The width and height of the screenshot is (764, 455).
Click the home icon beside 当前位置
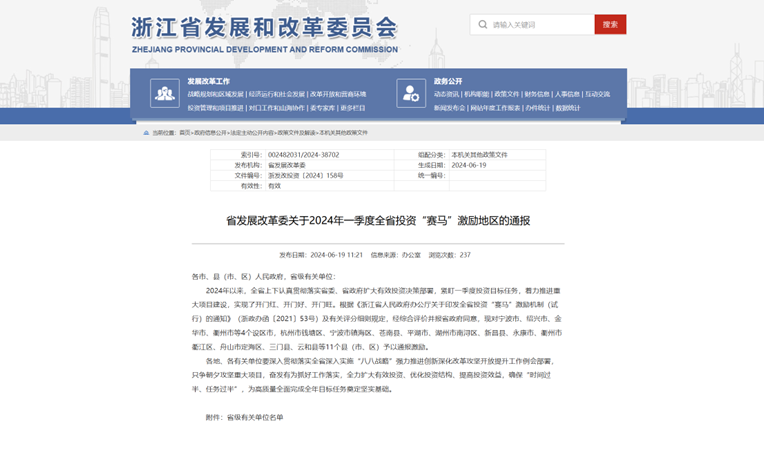[x=147, y=131]
